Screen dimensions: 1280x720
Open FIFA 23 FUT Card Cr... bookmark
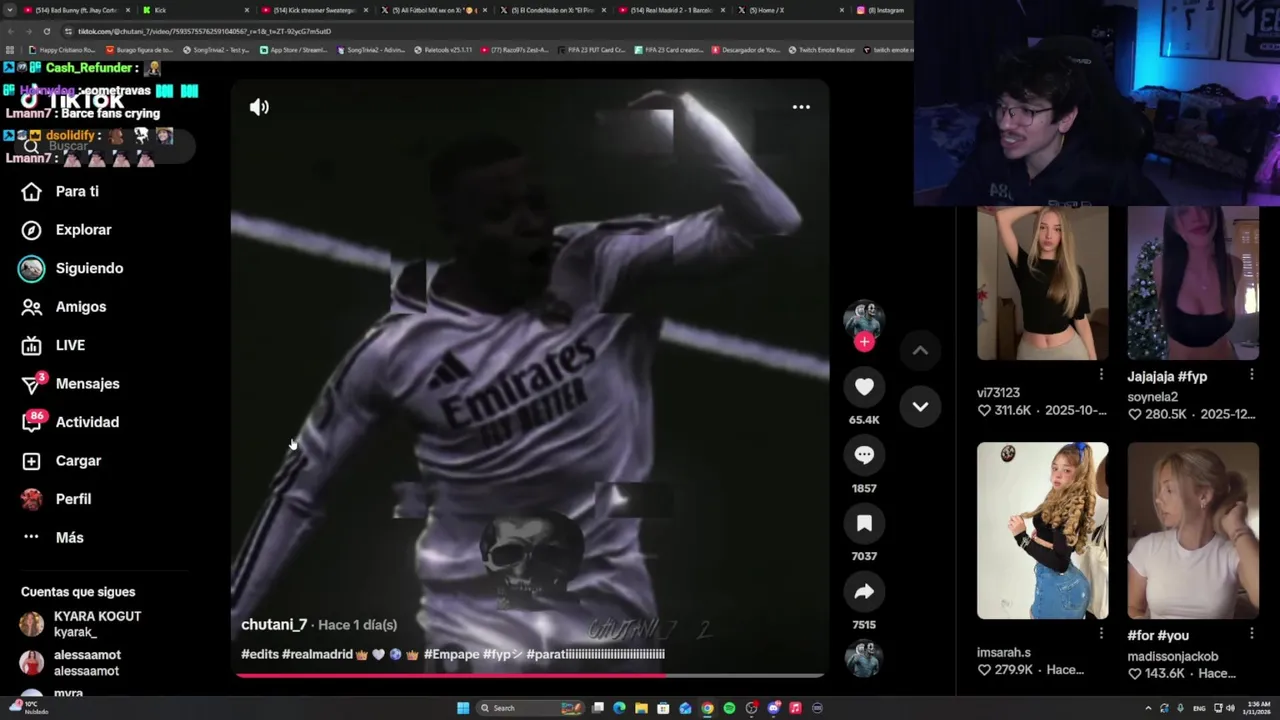click(x=591, y=50)
